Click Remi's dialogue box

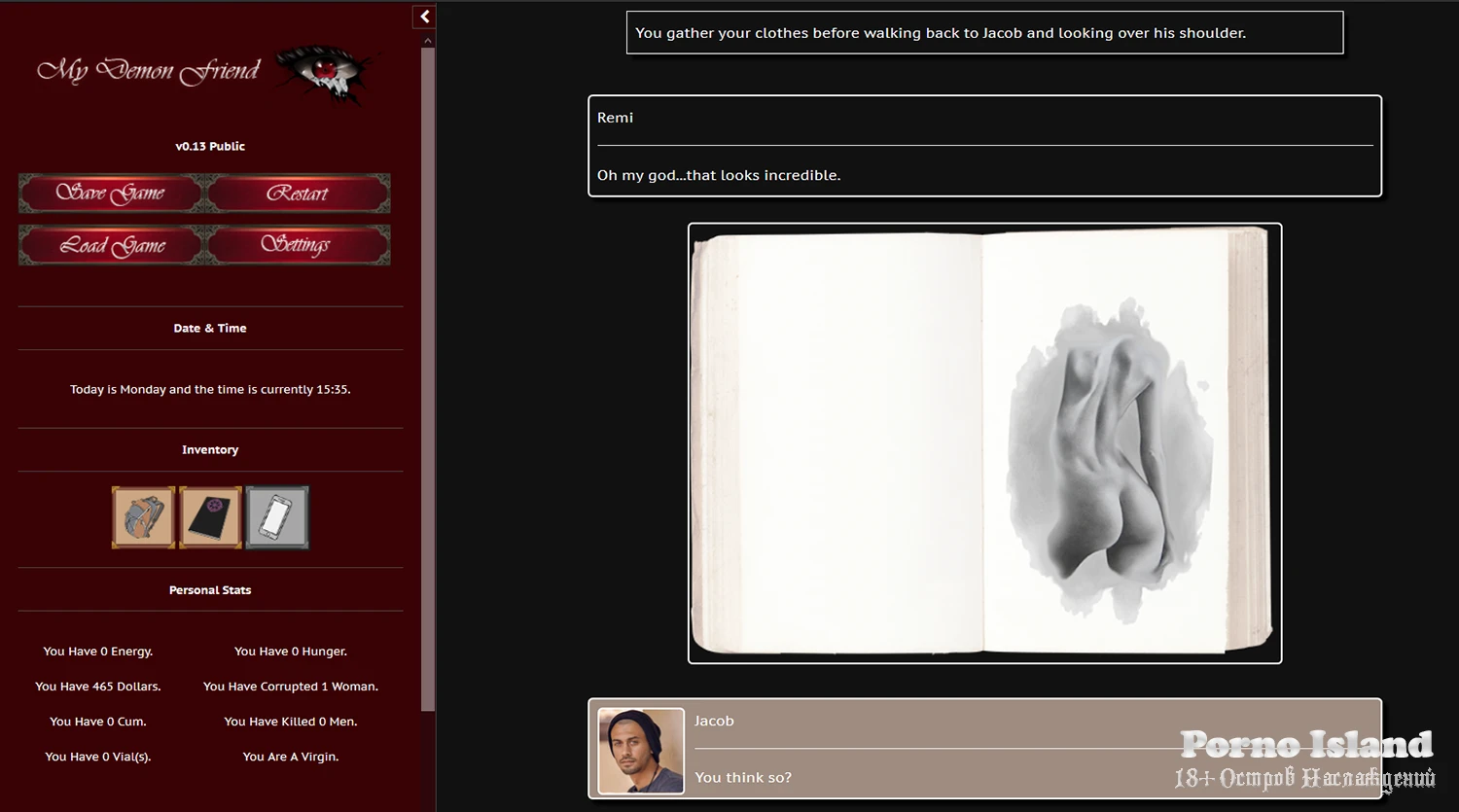[x=984, y=146]
